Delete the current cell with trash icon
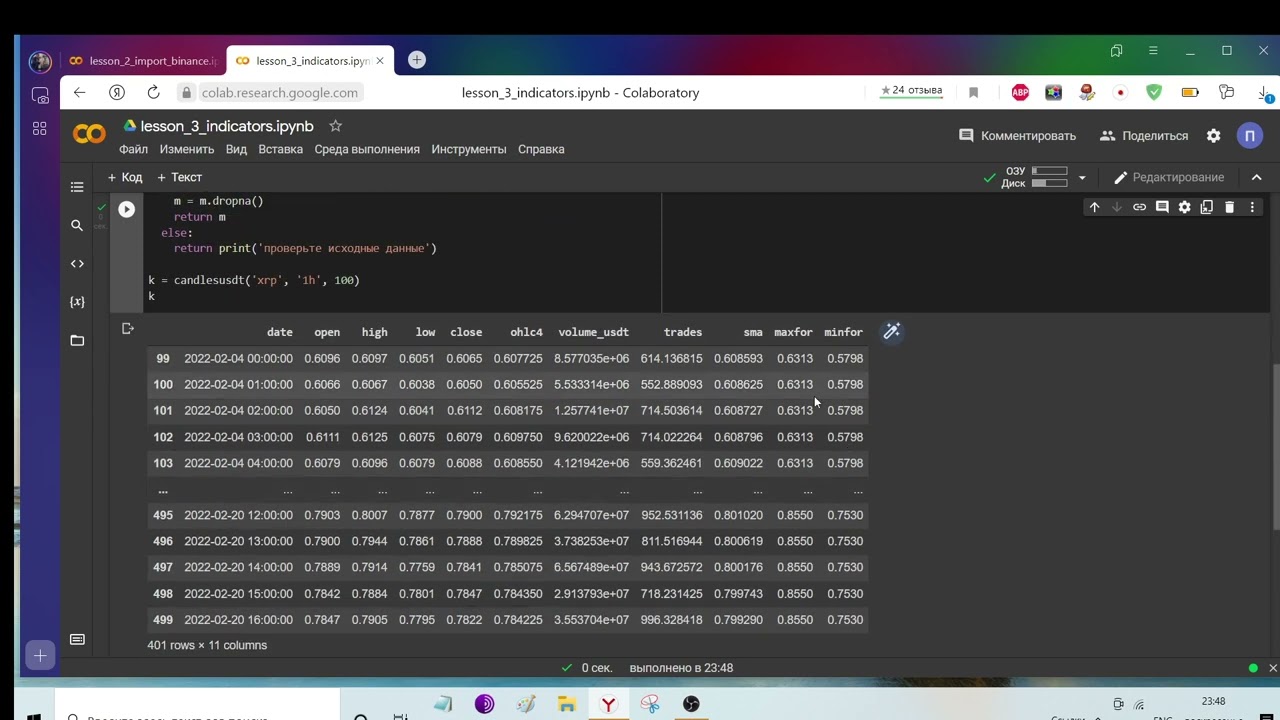 click(x=1229, y=207)
